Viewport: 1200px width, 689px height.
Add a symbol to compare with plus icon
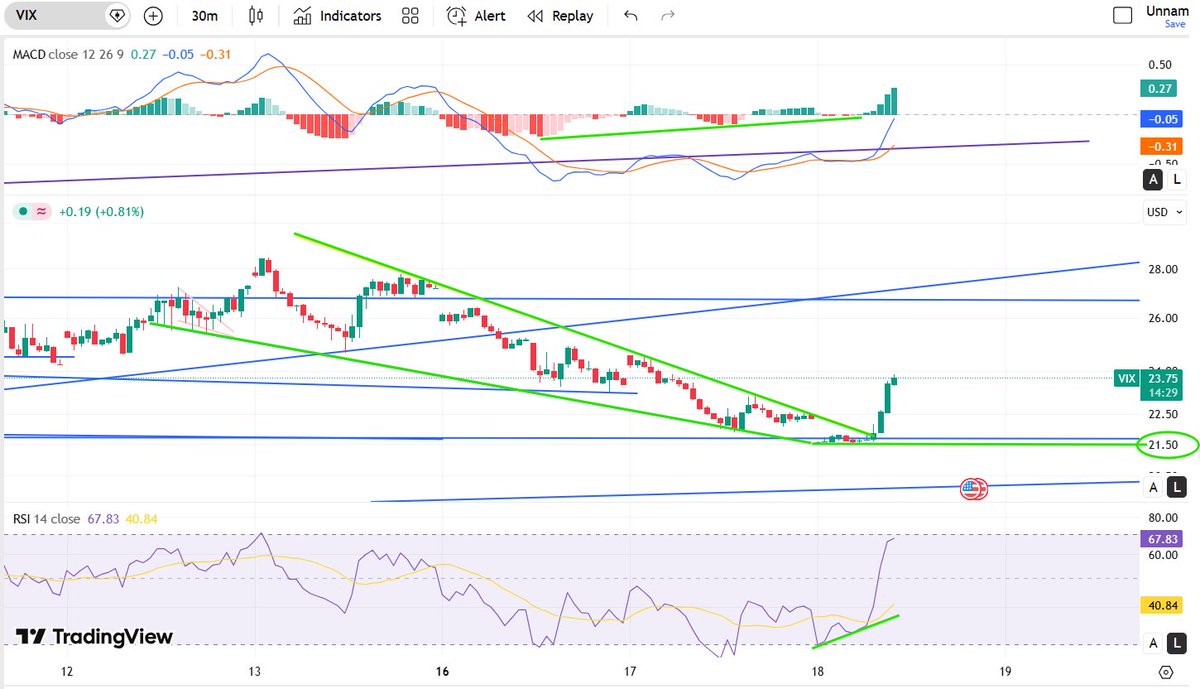153,16
